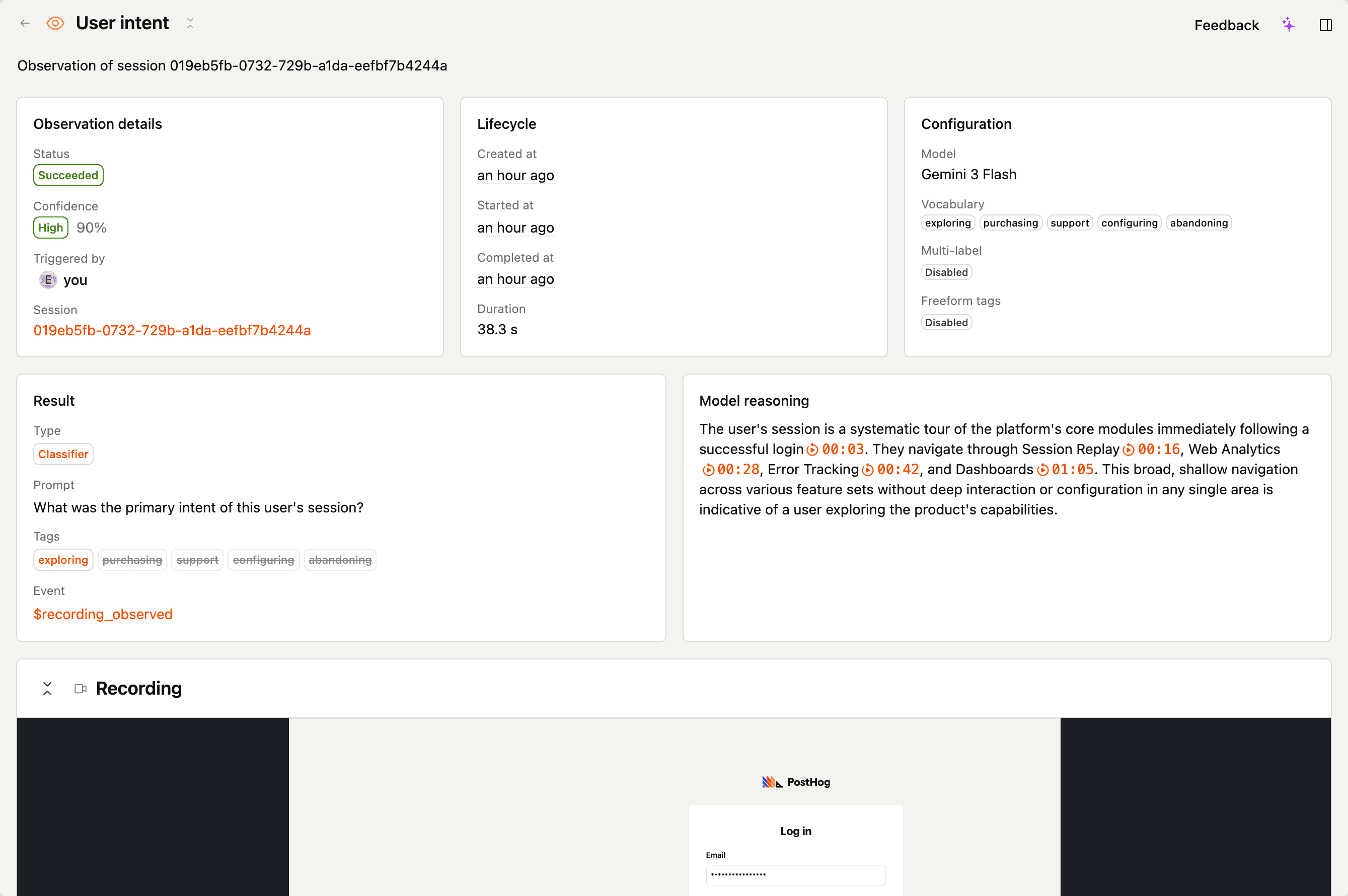Click the struck-through configuring result tag

coord(263,560)
